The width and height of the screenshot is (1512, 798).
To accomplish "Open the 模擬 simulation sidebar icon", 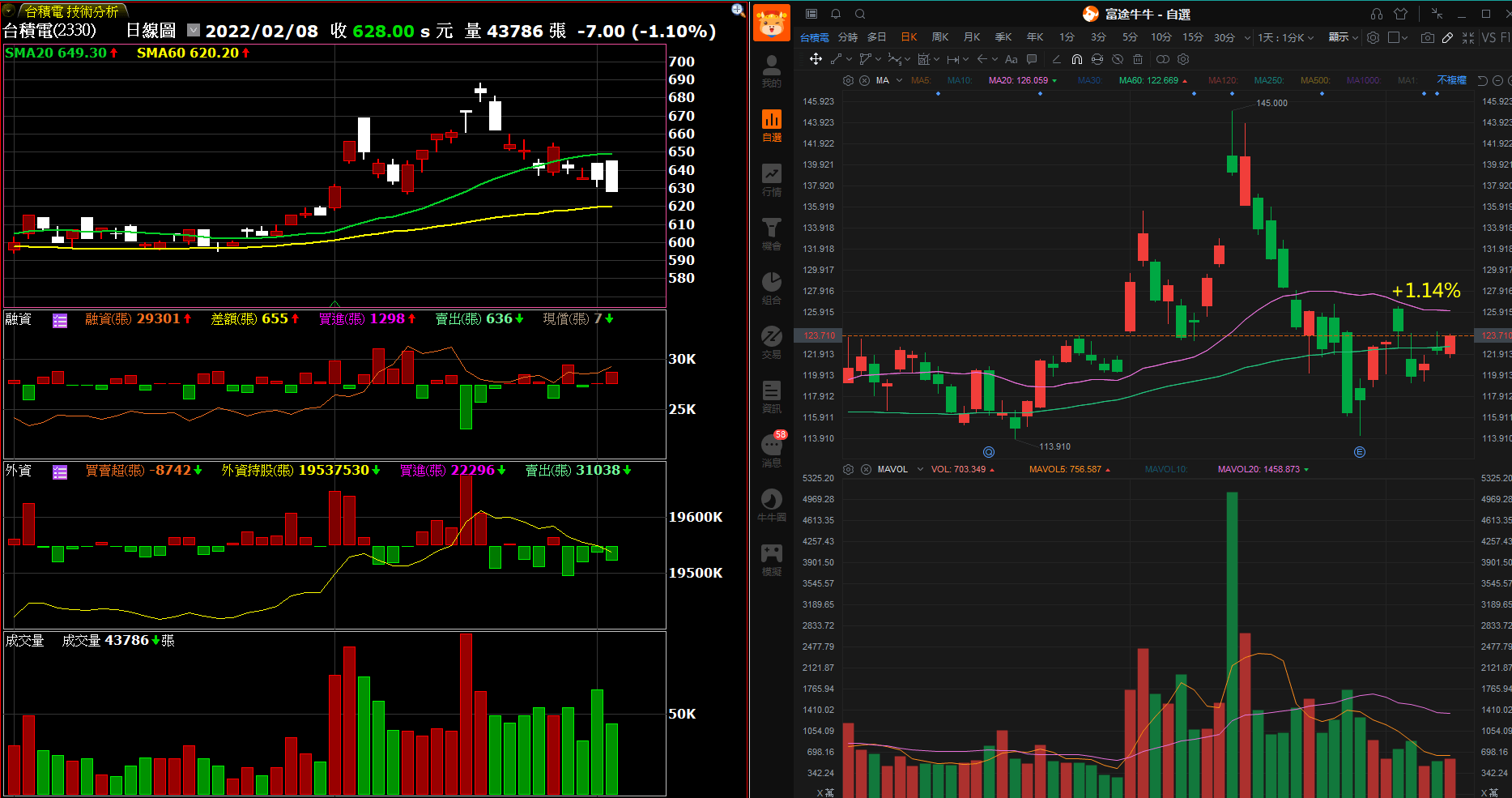I will [772, 560].
